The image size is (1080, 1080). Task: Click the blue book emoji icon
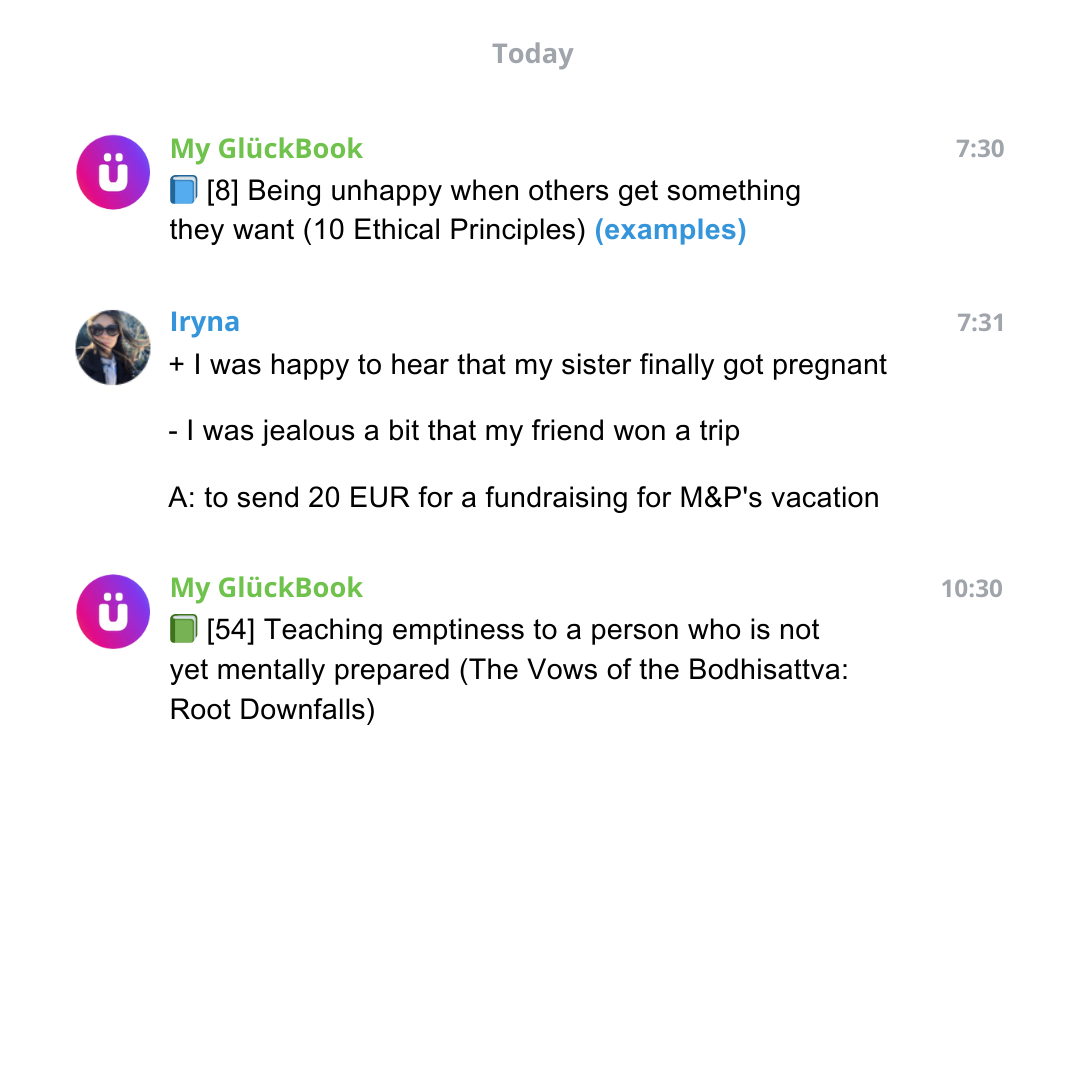tap(184, 190)
